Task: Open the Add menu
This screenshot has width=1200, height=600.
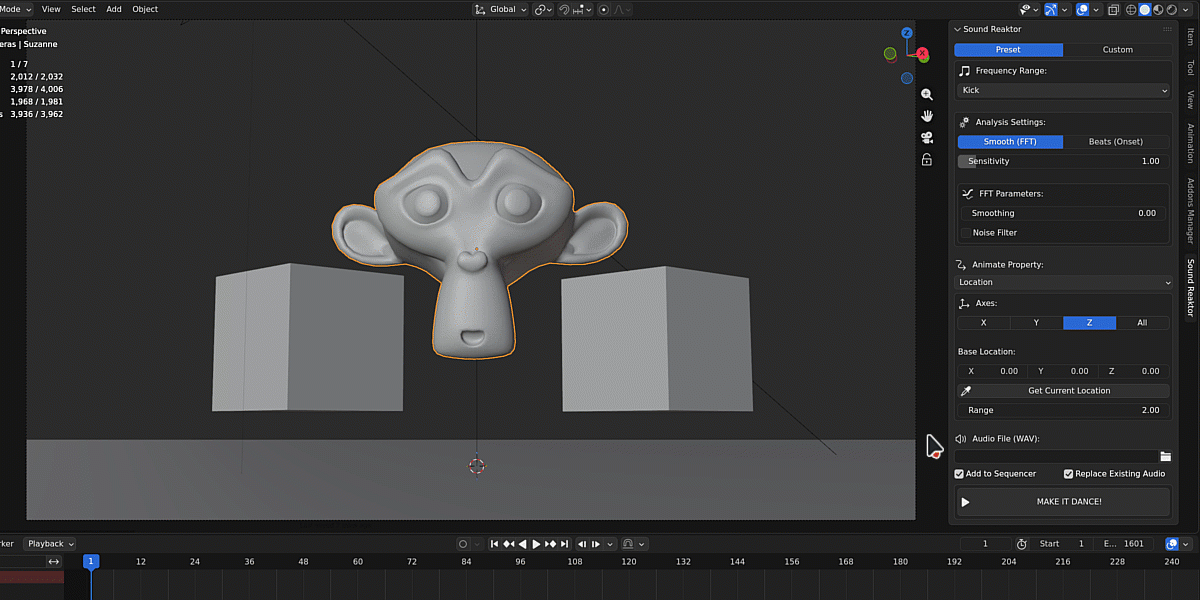Action: (114, 9)
